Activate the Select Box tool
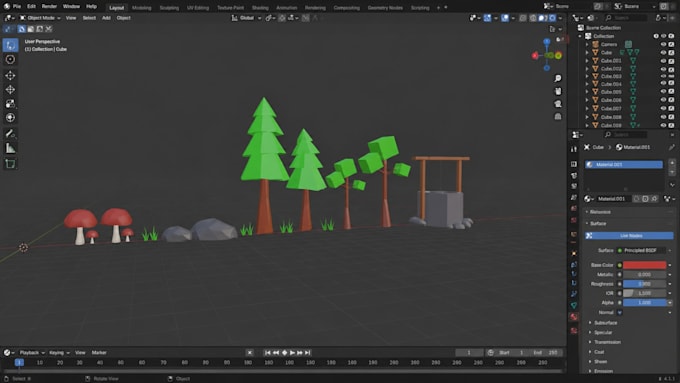Screen dimensions: 680x383 (10, 45)
